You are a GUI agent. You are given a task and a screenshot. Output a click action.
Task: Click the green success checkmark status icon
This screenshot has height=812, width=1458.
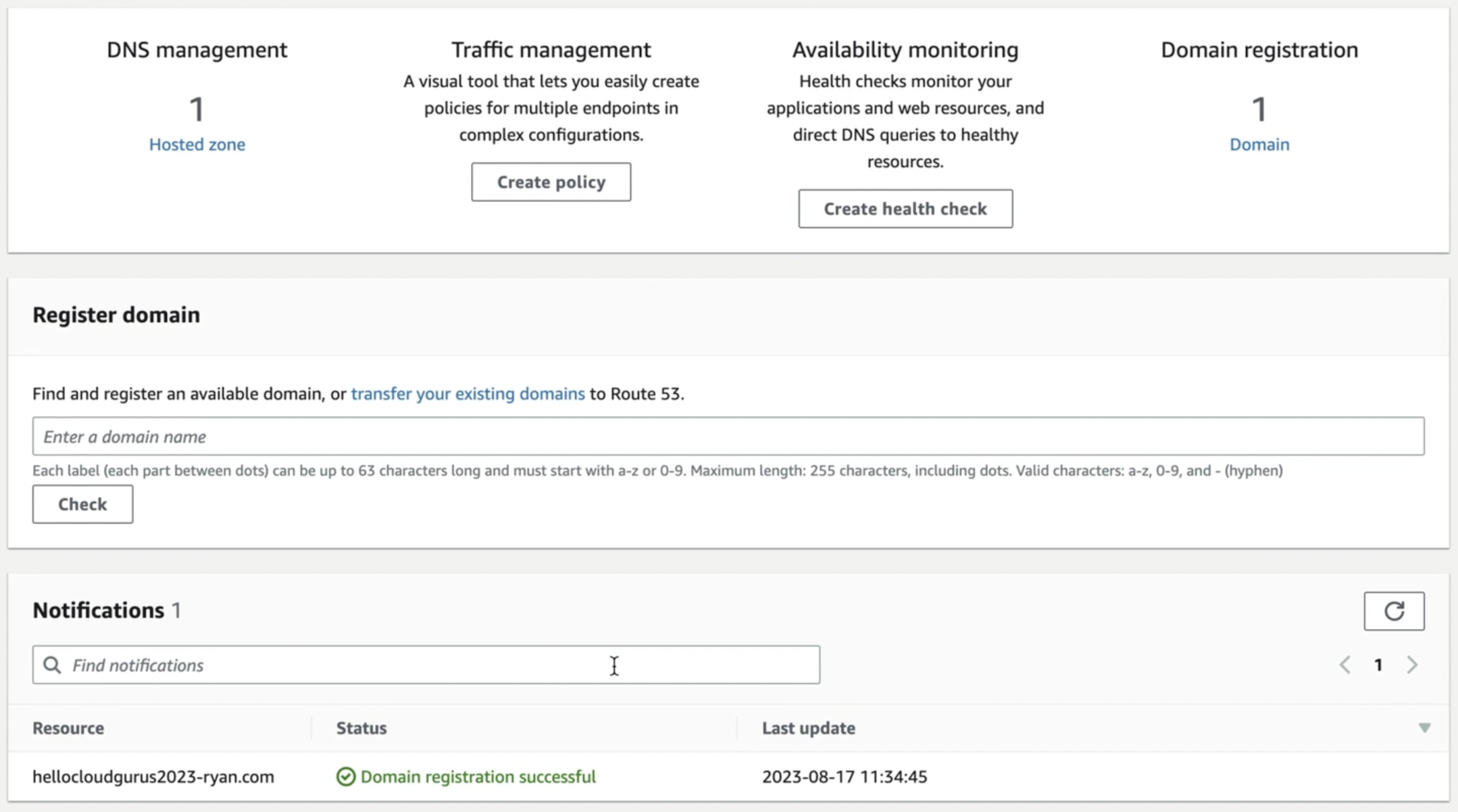[x=345, y=777]
